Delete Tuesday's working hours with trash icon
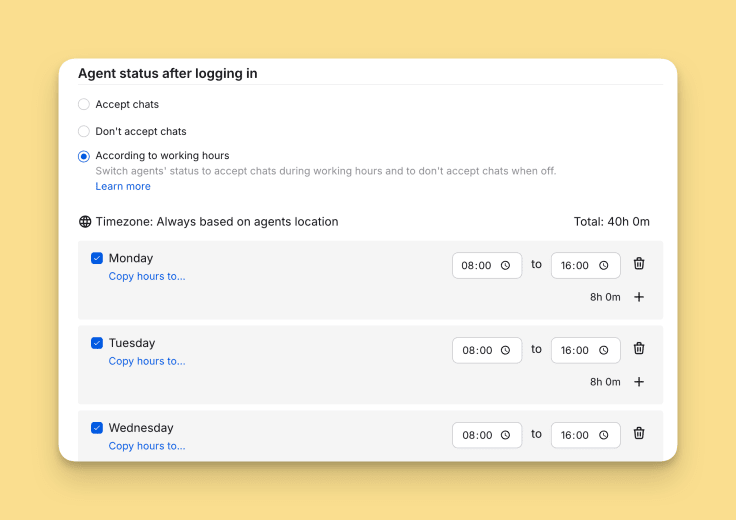Image resolution: width=736 pixels, height=520 pixels. [x=639, y=349]
